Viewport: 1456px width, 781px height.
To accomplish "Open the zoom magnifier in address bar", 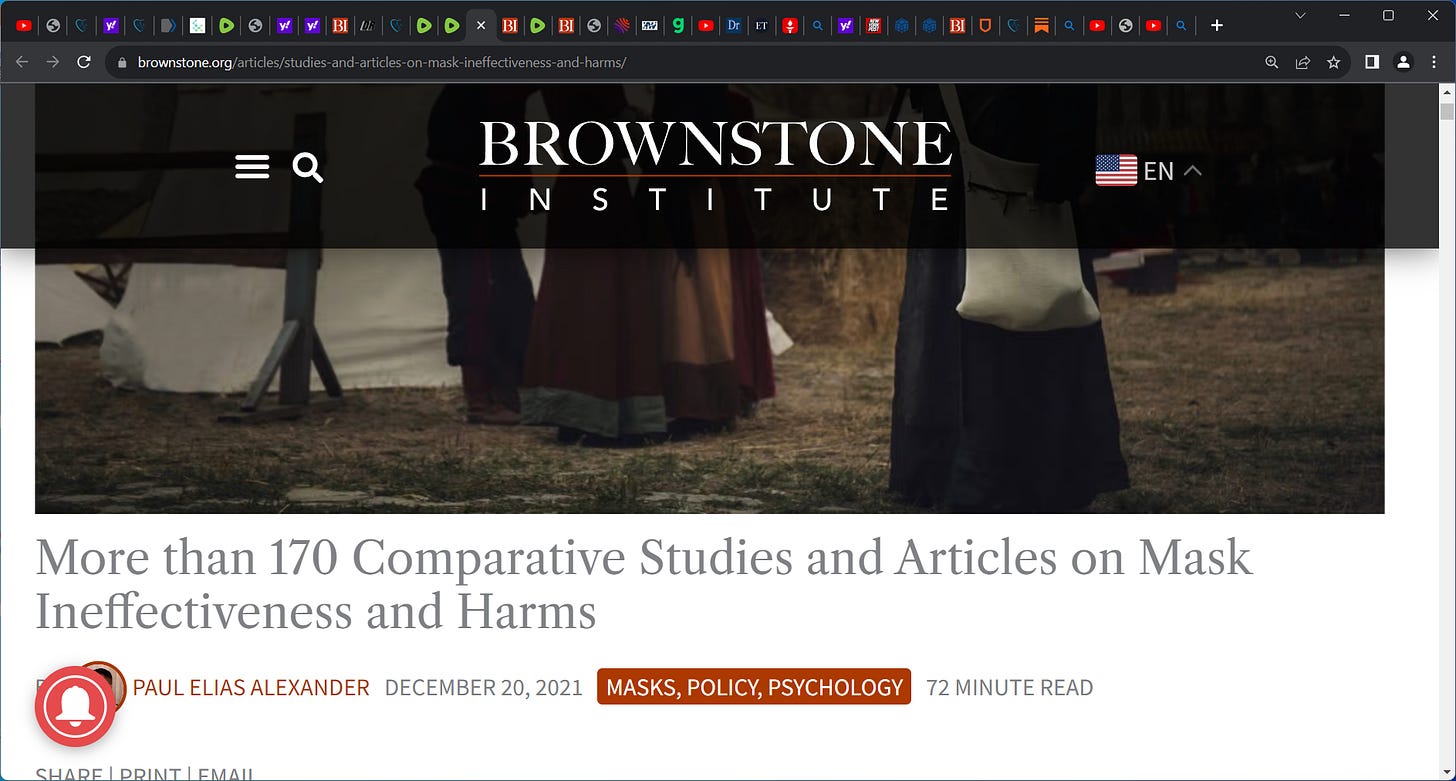I will pyautogui.click(x=1271, y=62).
